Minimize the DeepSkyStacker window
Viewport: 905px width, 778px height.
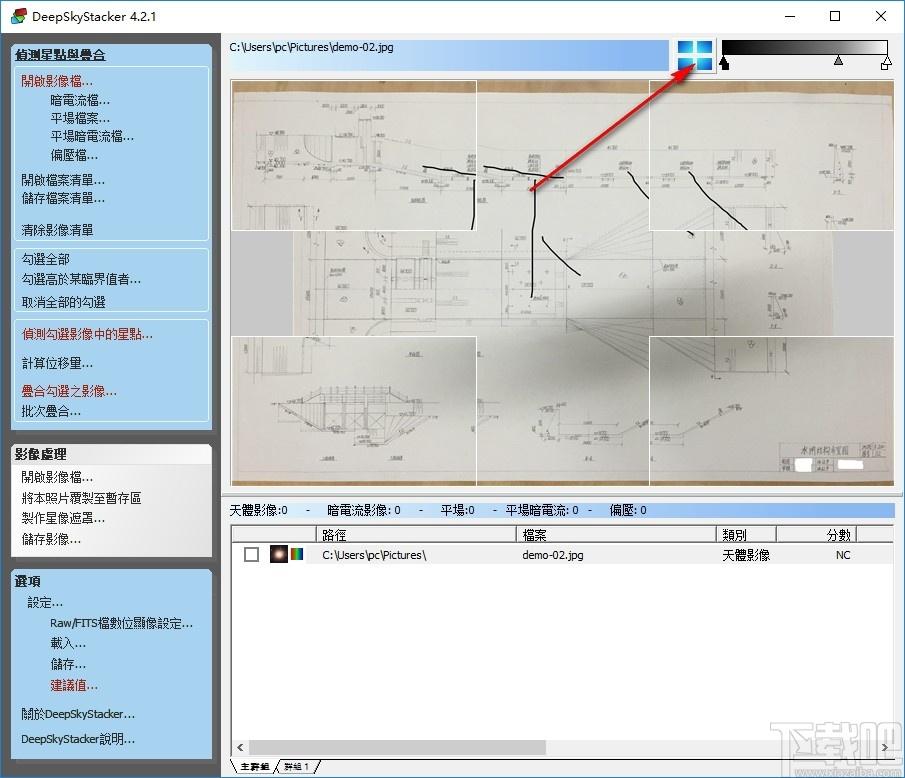[x=790, y=16]
